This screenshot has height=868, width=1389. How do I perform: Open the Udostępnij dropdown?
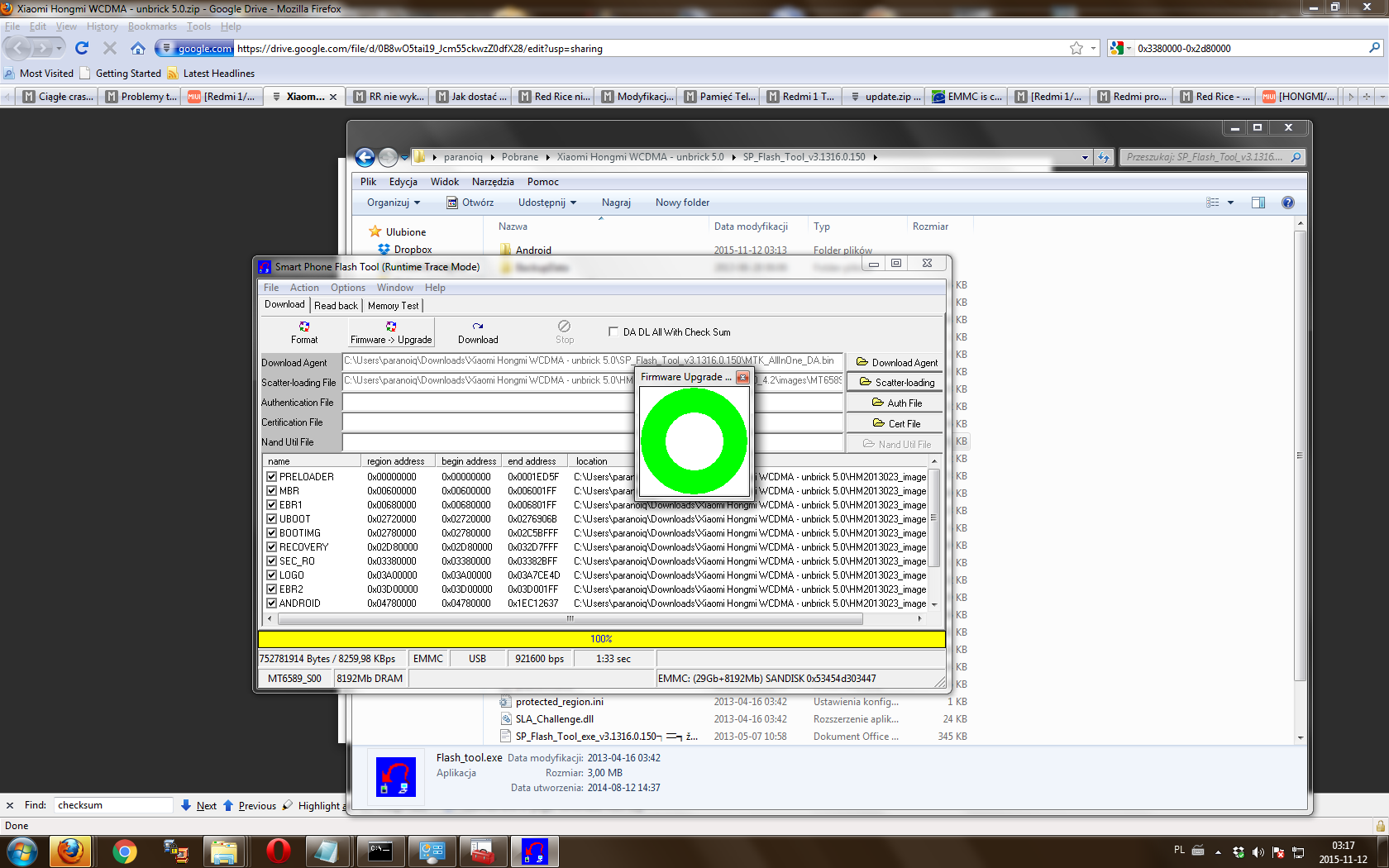pyautogui.click(x=547, y=203)
